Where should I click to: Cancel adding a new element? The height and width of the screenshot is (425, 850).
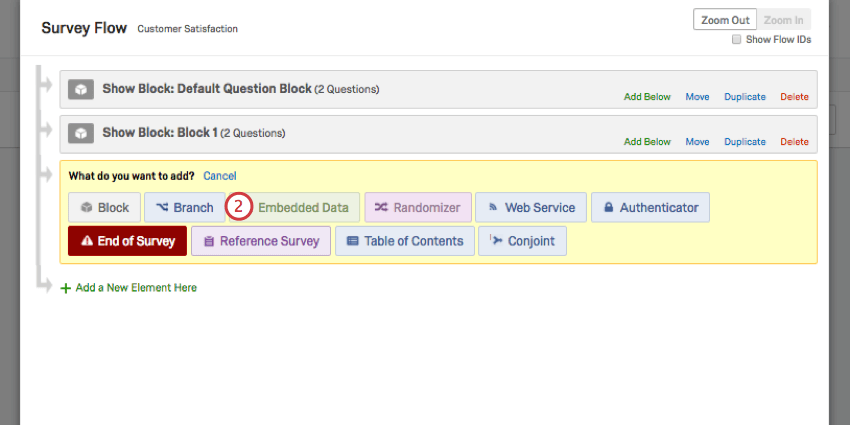(x=220, y=176)
